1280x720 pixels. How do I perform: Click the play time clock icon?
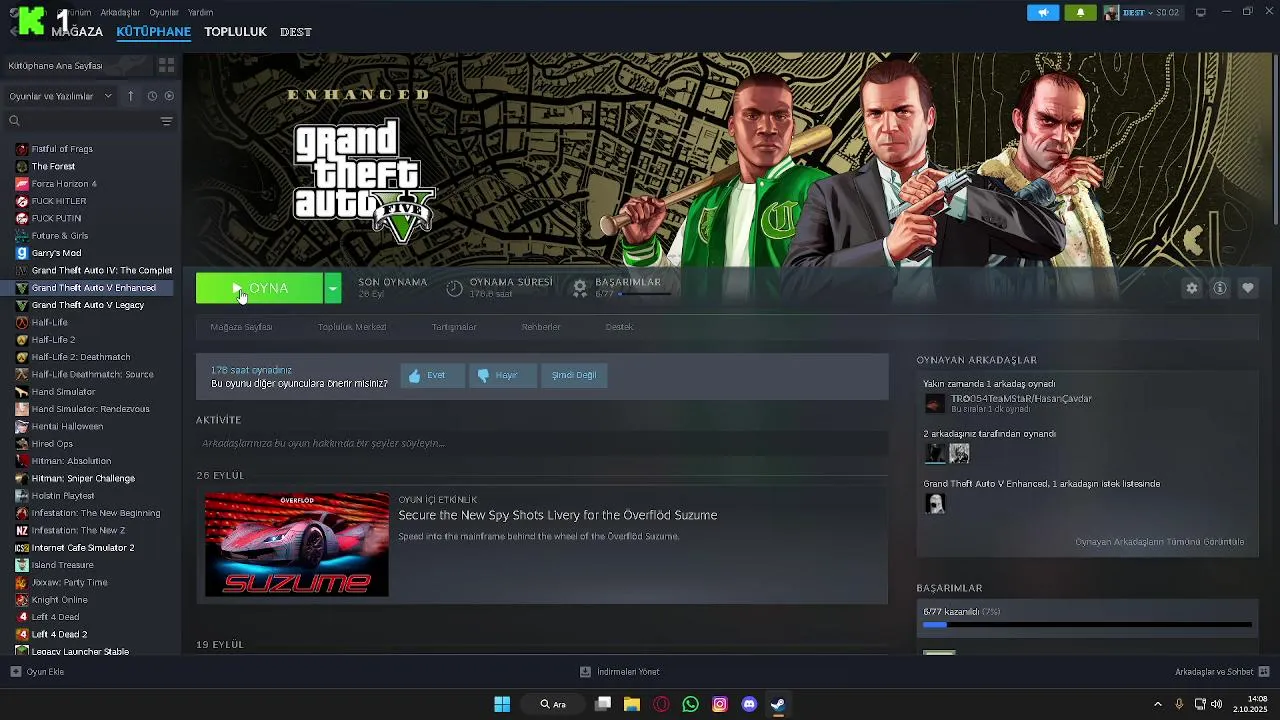pos(454,288)
